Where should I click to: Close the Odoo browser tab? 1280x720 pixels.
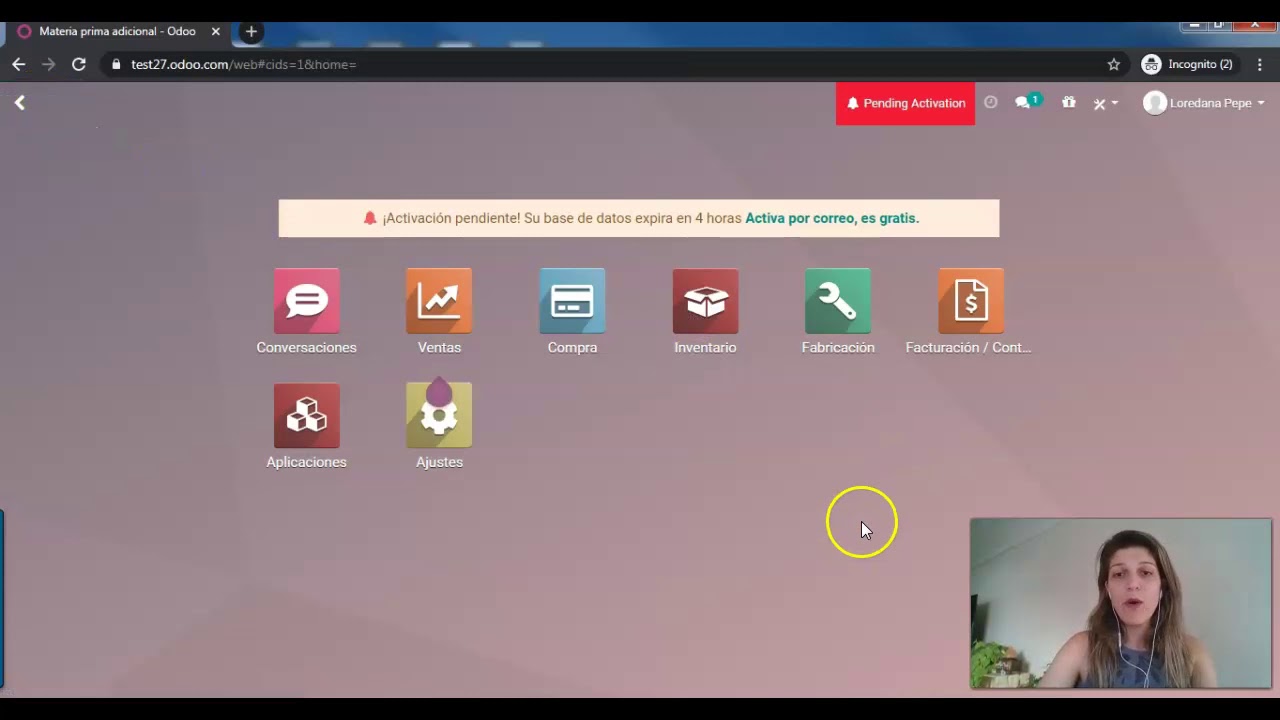tap(215, 32)
